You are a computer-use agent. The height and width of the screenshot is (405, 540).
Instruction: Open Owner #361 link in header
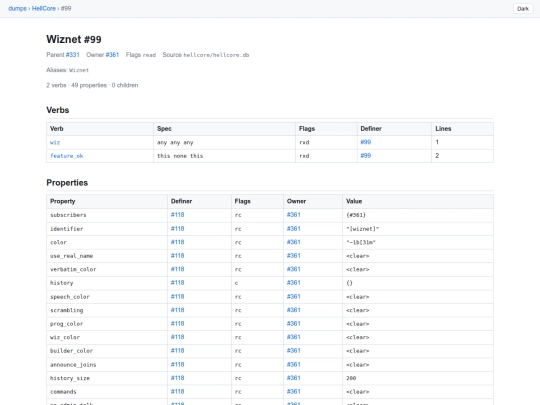[112, 55]
